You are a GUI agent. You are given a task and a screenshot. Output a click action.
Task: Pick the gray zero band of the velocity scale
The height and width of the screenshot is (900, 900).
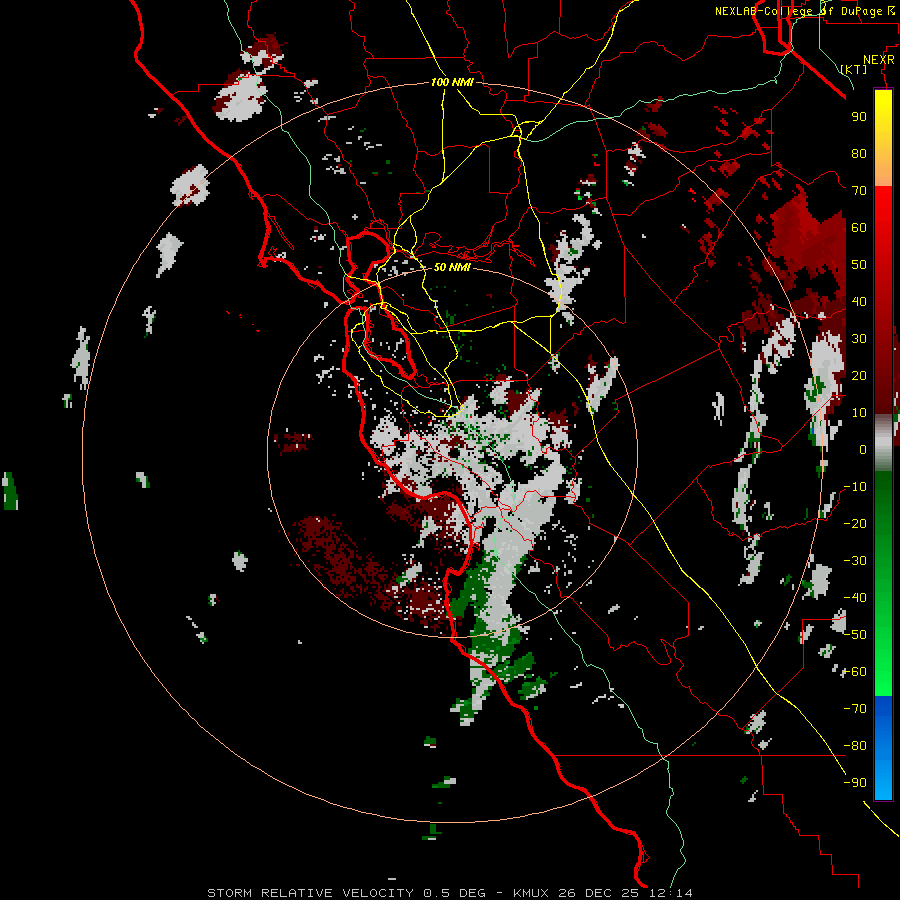tap(883, 442)
